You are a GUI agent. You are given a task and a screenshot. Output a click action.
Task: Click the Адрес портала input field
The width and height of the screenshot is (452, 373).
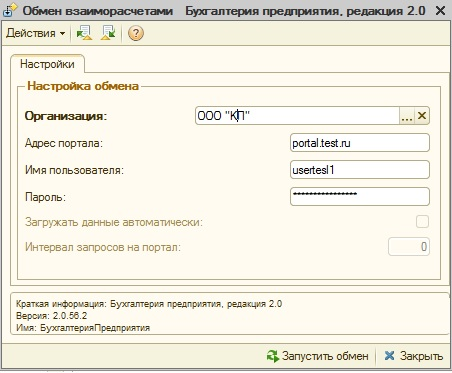click(360, 143)
